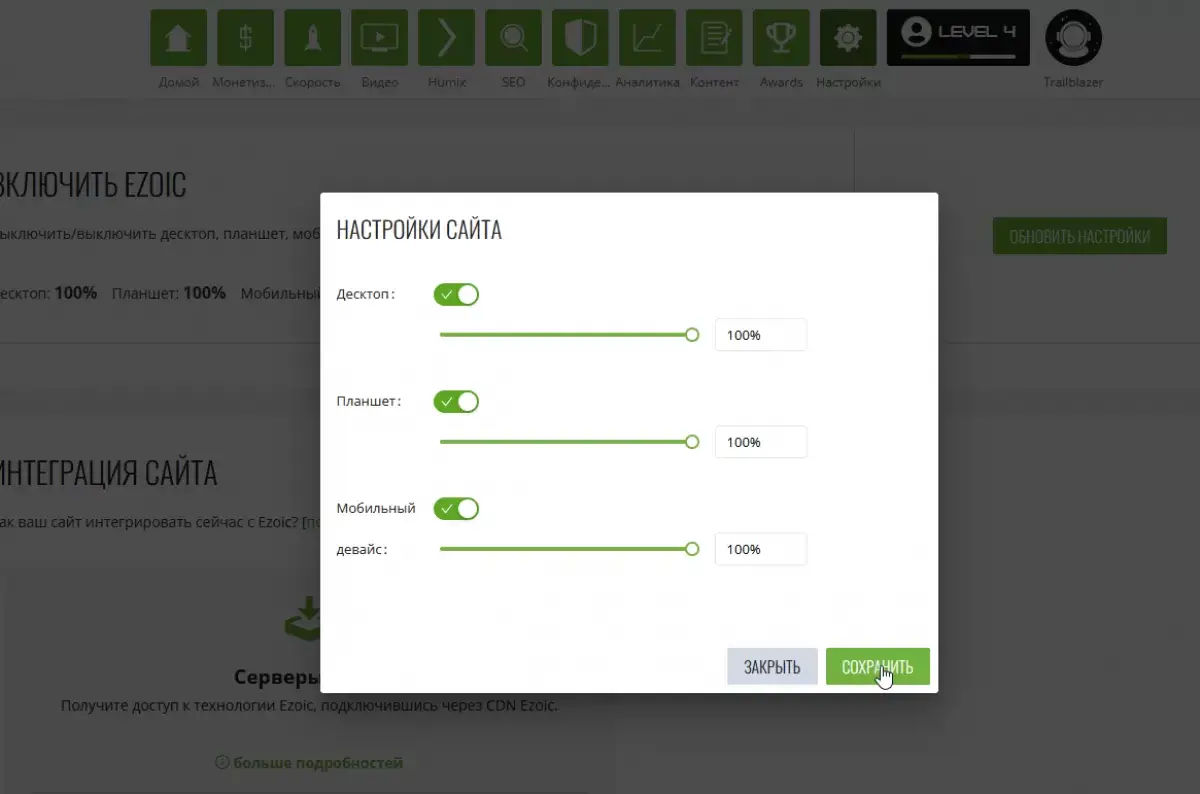Click the Домой menu label
This screenshot has height=794, width=1200.
pos(179,82)
